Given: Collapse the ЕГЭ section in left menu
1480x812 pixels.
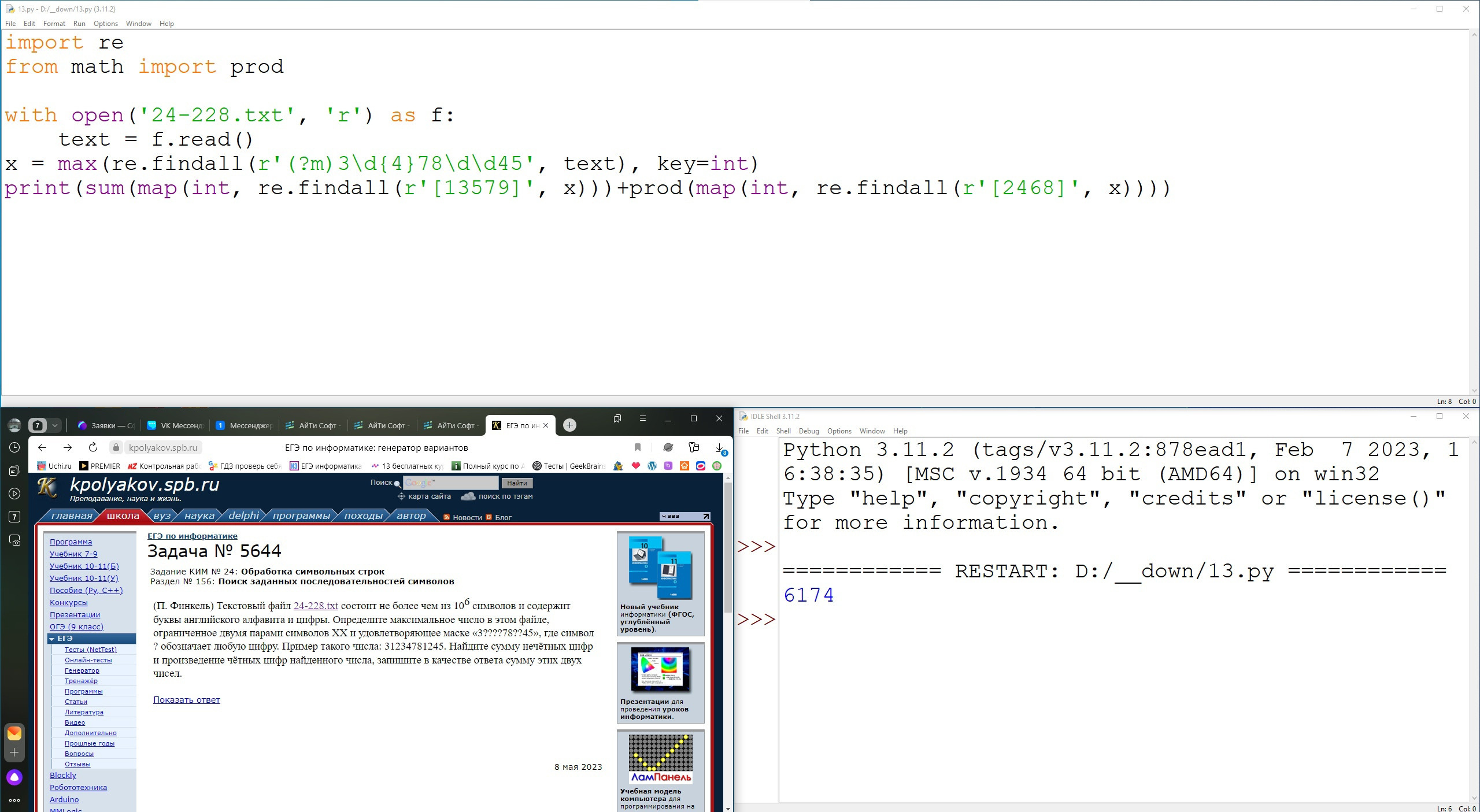Looking at the screenshot, I should click(52, 639).
